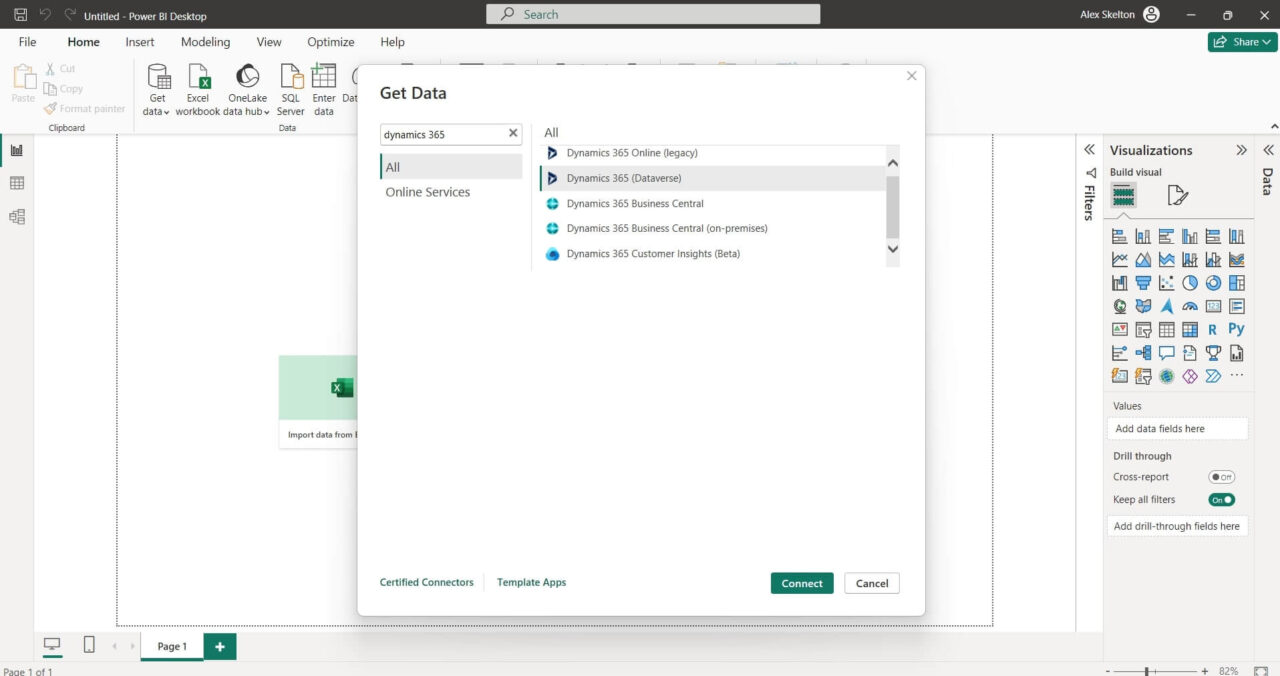Image resolution: width=1280 pixels, height=676 pixels.
Task: Choose the SQL Server data source icon
Action: pos(291,90)
